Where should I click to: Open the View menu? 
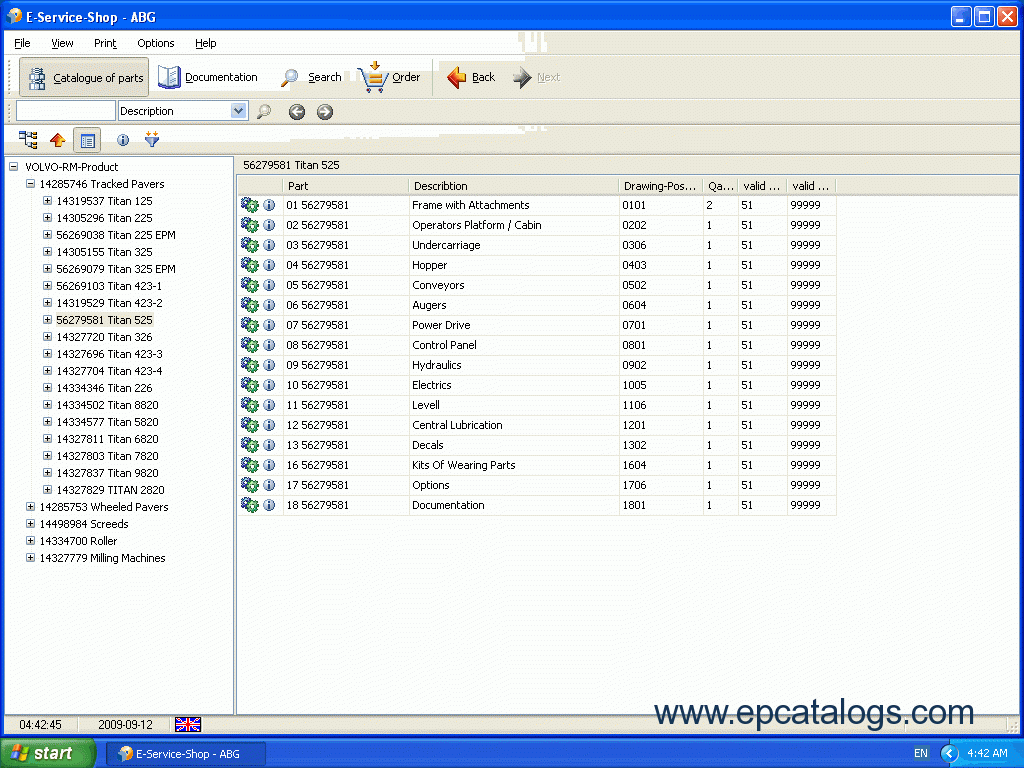point(62,43)
